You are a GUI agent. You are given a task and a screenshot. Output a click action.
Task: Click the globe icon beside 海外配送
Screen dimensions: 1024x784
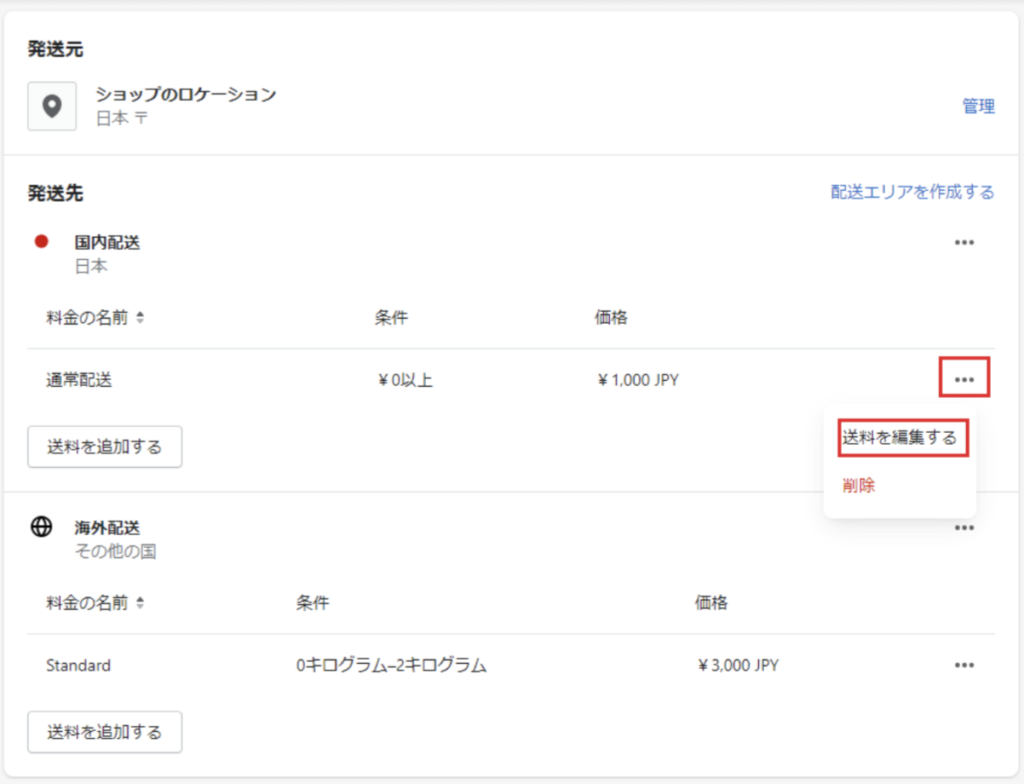coord(42,527)
